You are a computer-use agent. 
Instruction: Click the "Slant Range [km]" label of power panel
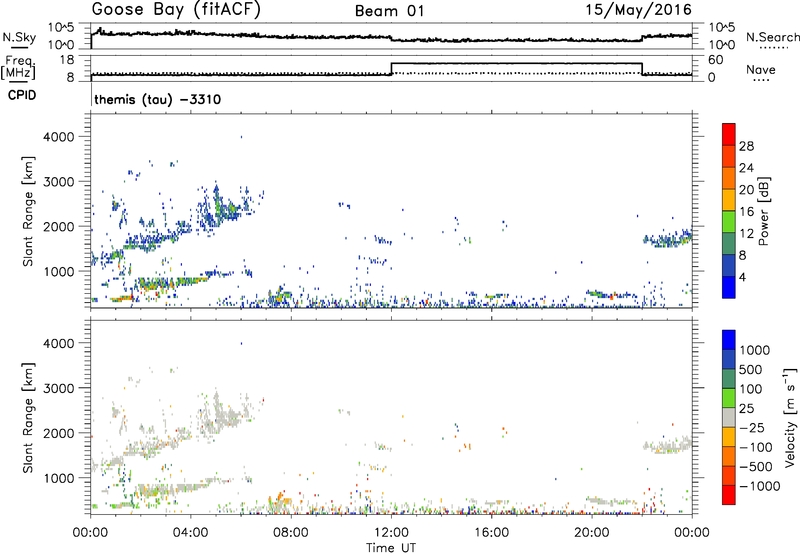click(x=28, y=211)
